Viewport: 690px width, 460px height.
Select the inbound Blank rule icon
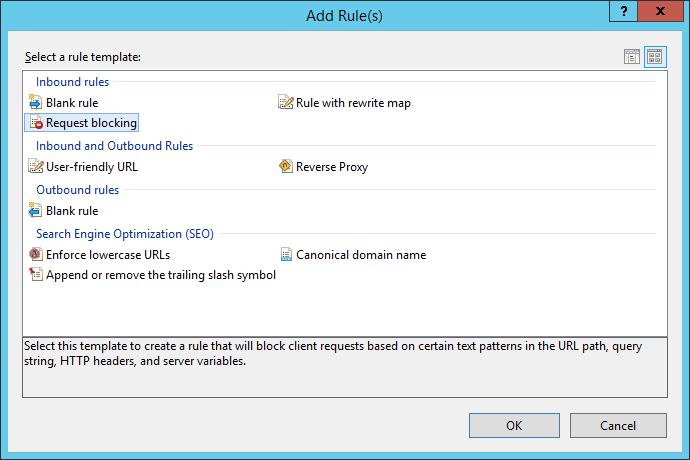point(37,102)
